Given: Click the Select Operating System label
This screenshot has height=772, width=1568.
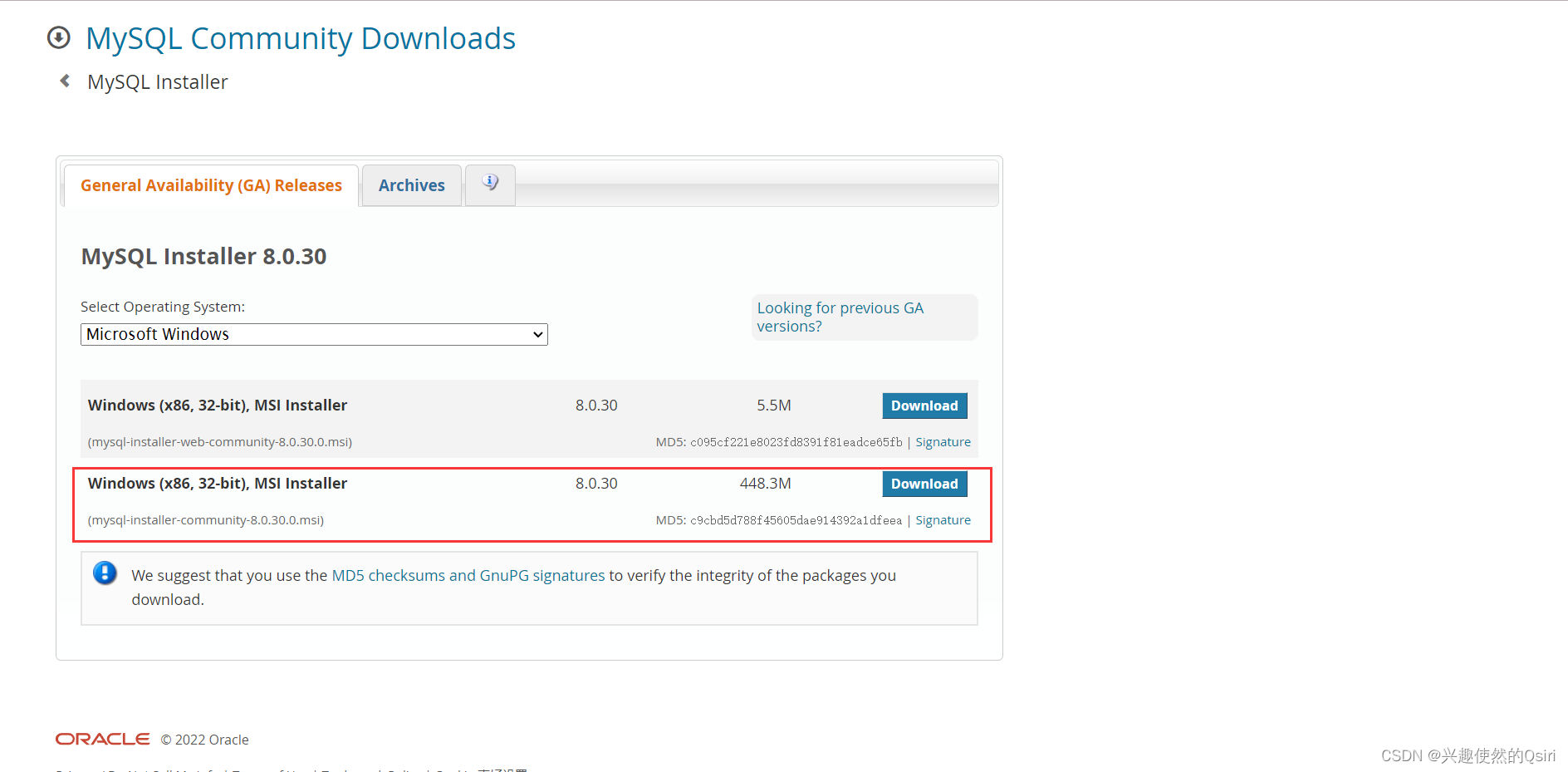Looking at the screenshot, I should pos(163,307).
